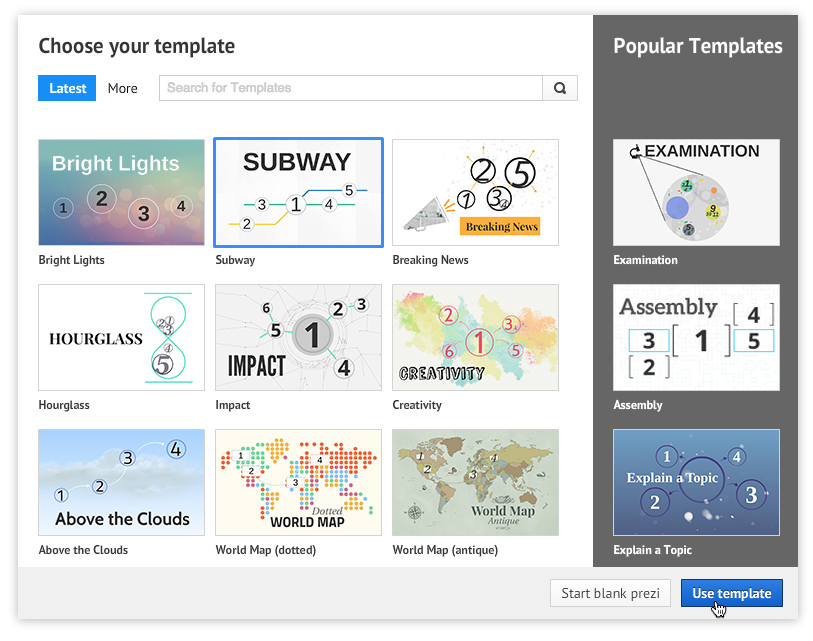This screenshot has width=813, height=641.
Task: Click the Use template button
Action: [732, 593]
